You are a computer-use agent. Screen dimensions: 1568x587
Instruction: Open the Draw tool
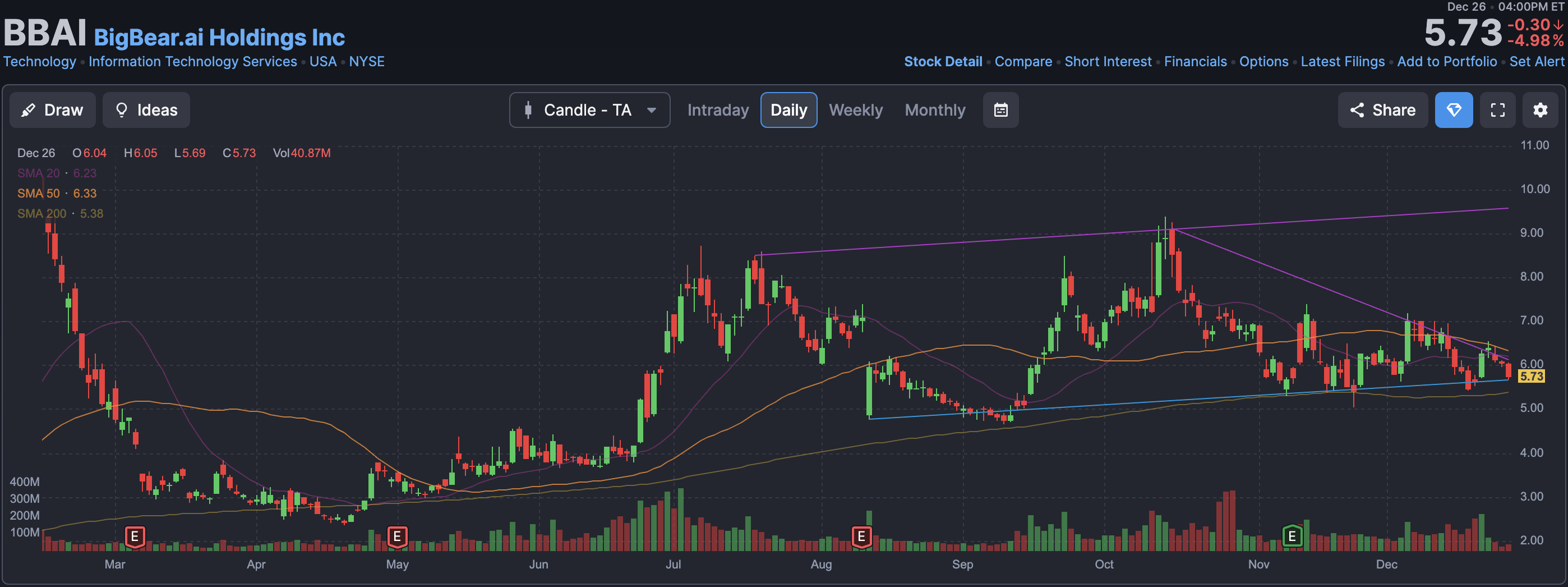coord(52,110)
